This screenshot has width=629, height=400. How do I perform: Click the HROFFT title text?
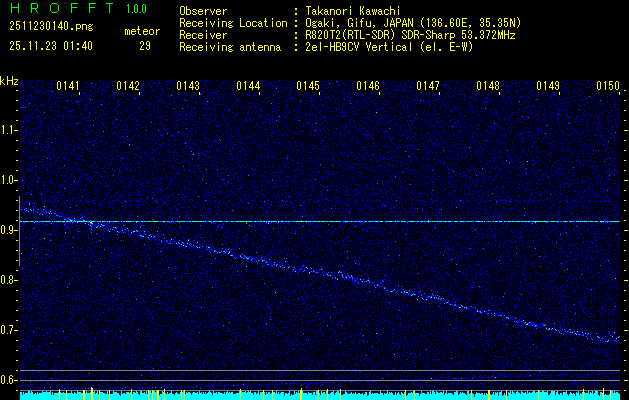coord(59,9)
